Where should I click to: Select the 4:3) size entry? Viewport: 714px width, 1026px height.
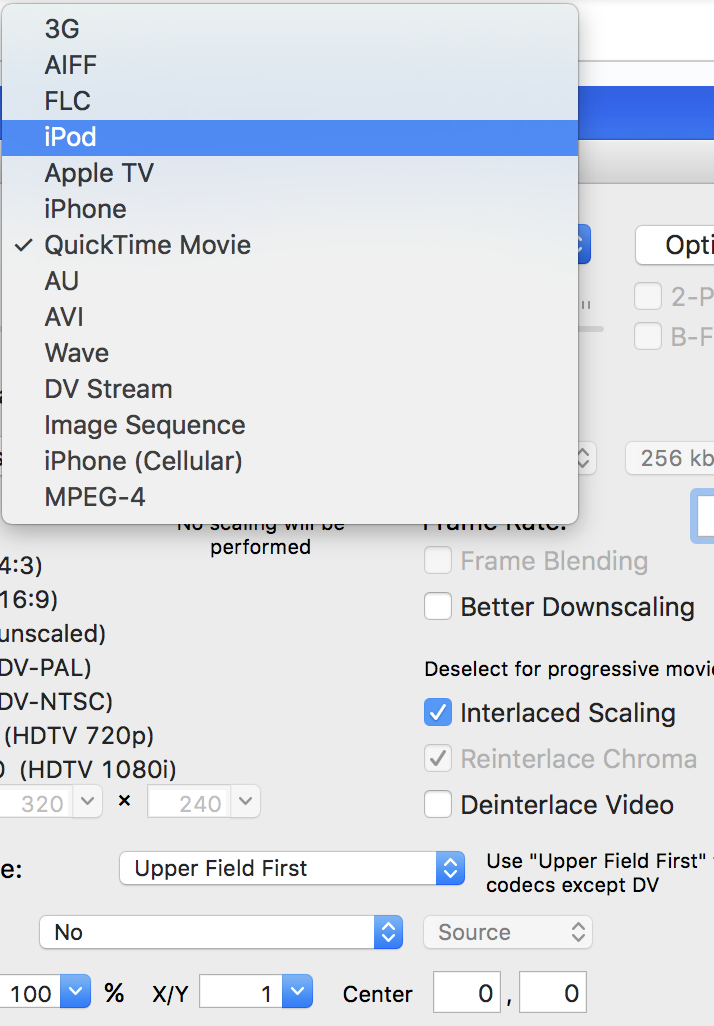[22, 565]
